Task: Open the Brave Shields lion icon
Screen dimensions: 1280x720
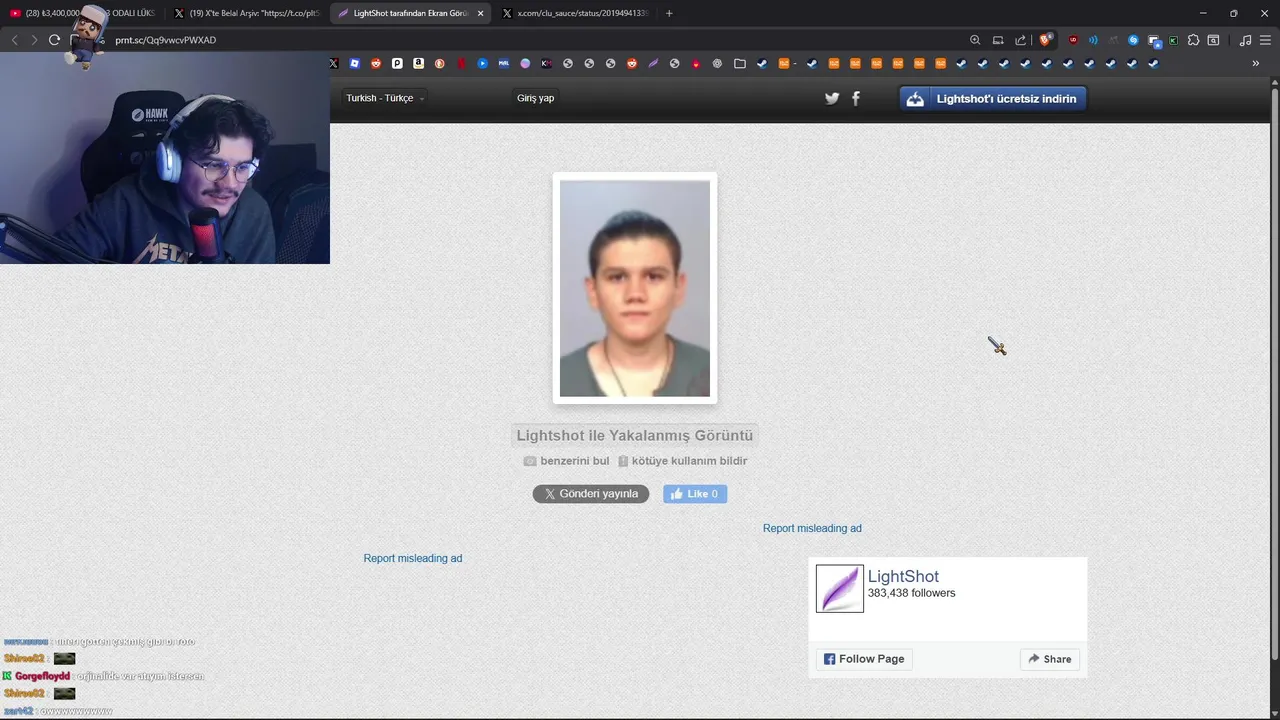Action: 1045,40
